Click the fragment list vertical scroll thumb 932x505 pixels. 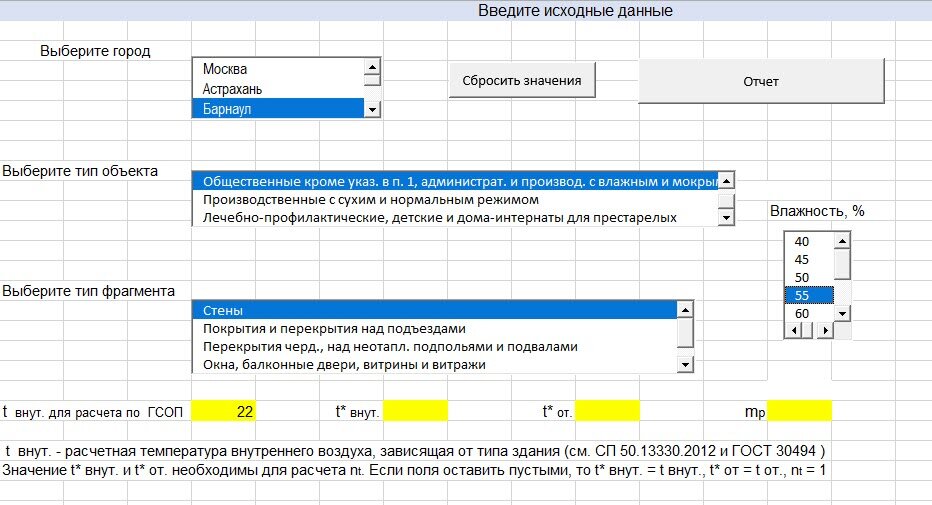[x=685, y=332]
